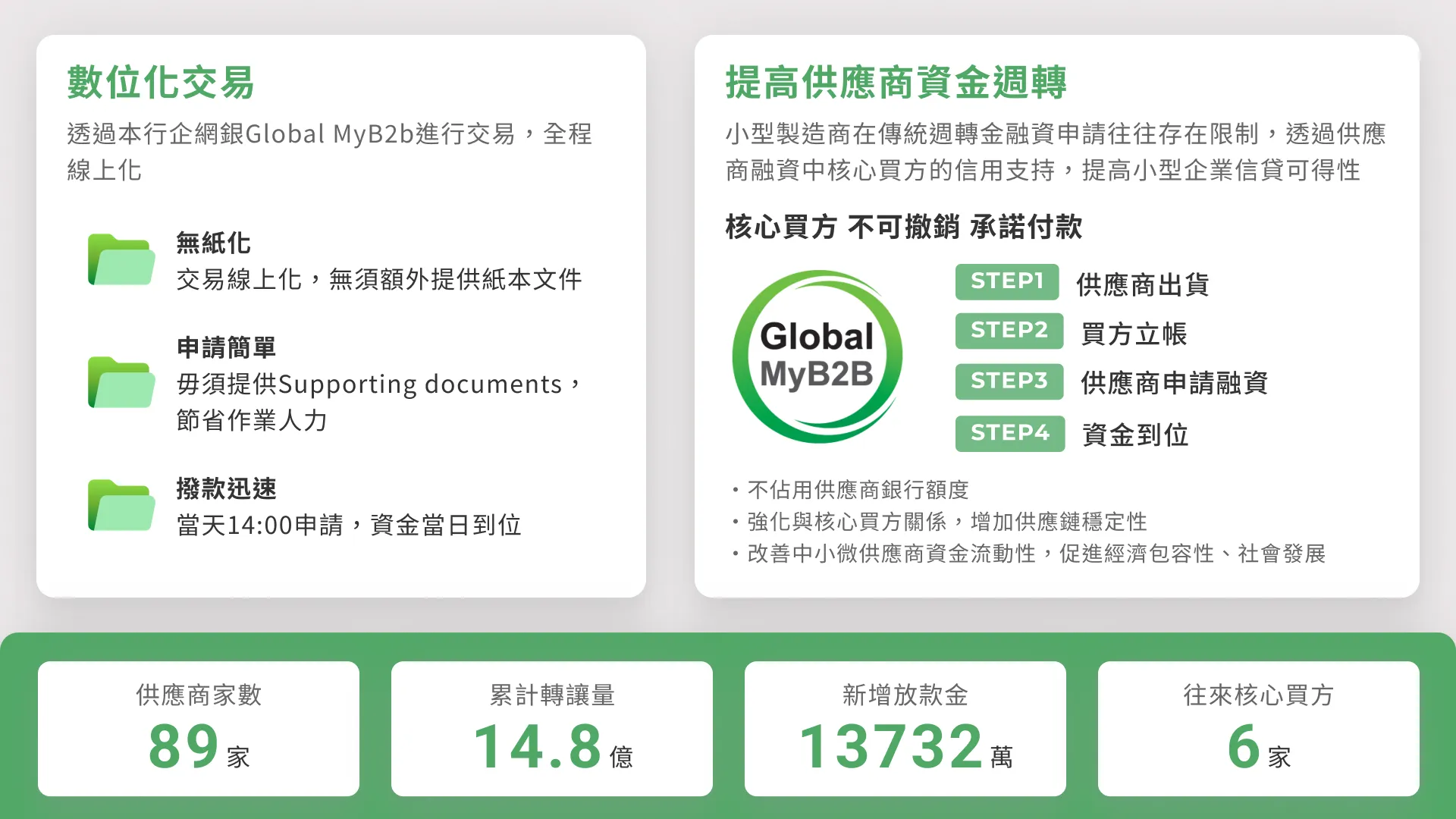Click the line 當天14:00申請，資金當日到位
Screen dimensions: 1456x819
click(x=349, y=526)
